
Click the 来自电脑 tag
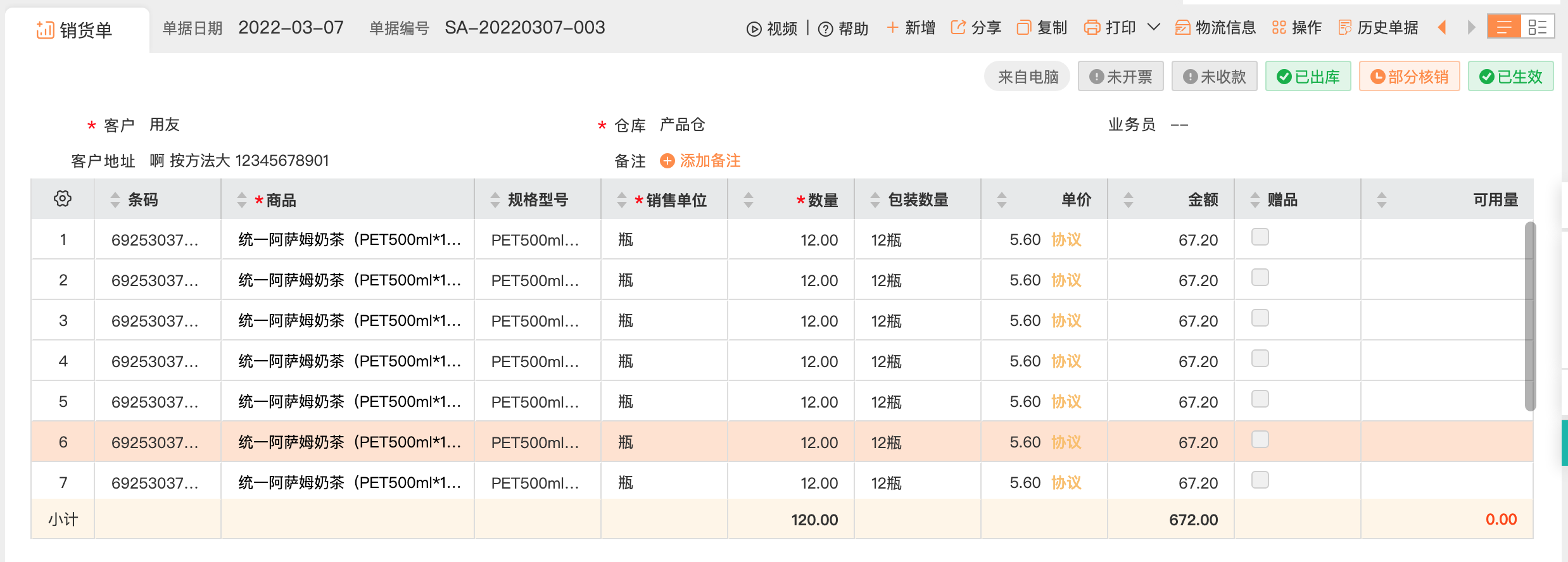coord(1027,77)
